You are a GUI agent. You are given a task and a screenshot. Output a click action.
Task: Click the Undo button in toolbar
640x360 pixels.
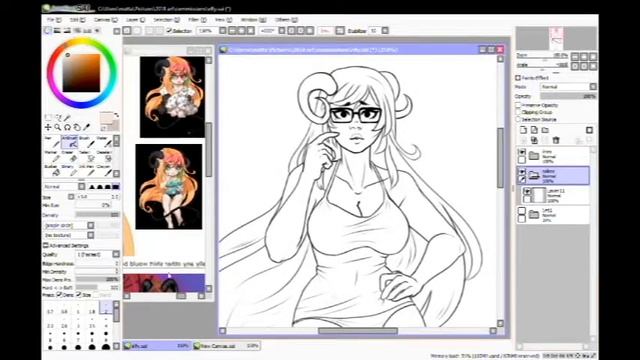(x=127, y=31)
